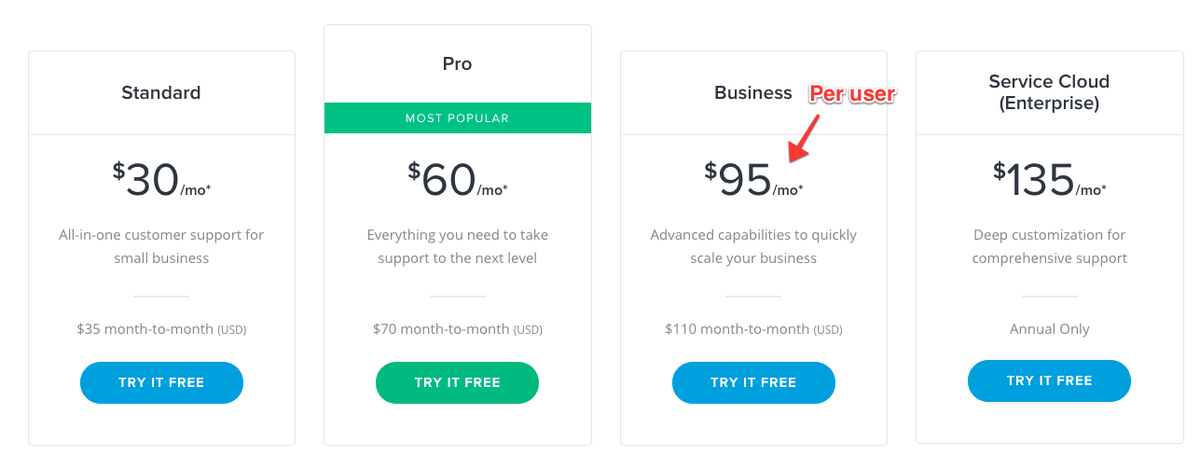Click the Pro plan heading

pyautogui.click(x=457, y=64)
